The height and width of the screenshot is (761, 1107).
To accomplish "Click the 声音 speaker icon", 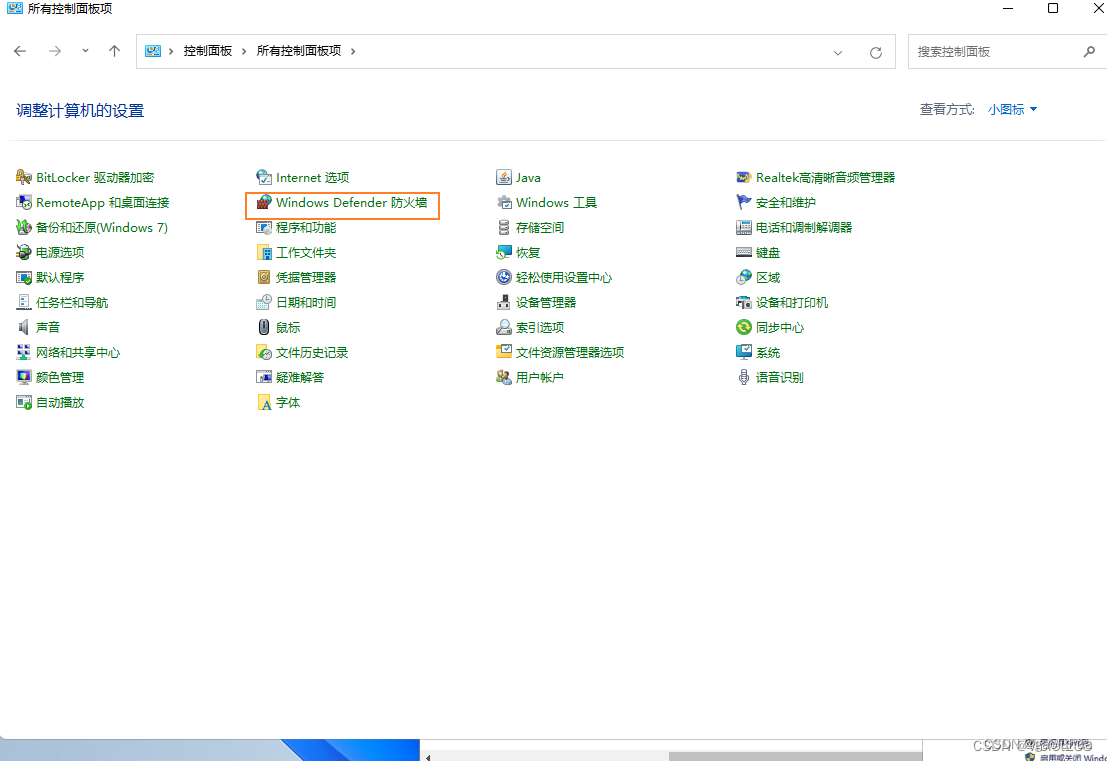I will pyautogui.click(x=23, y=328).
